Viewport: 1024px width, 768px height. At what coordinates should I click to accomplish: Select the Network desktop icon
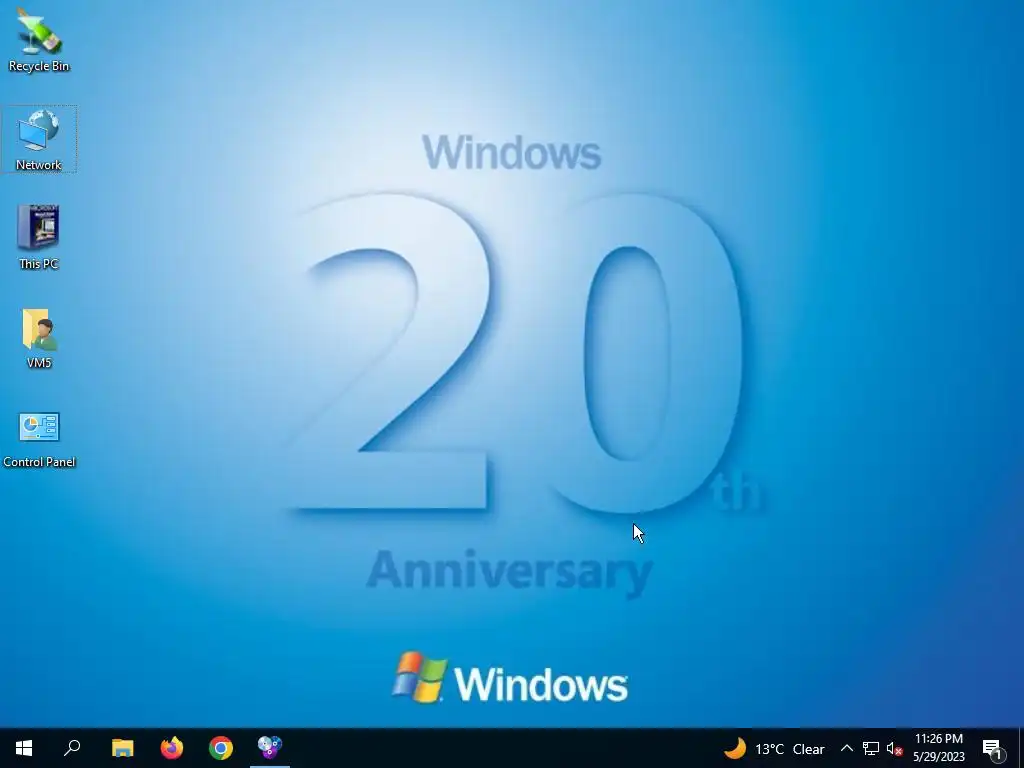[39, 139]
